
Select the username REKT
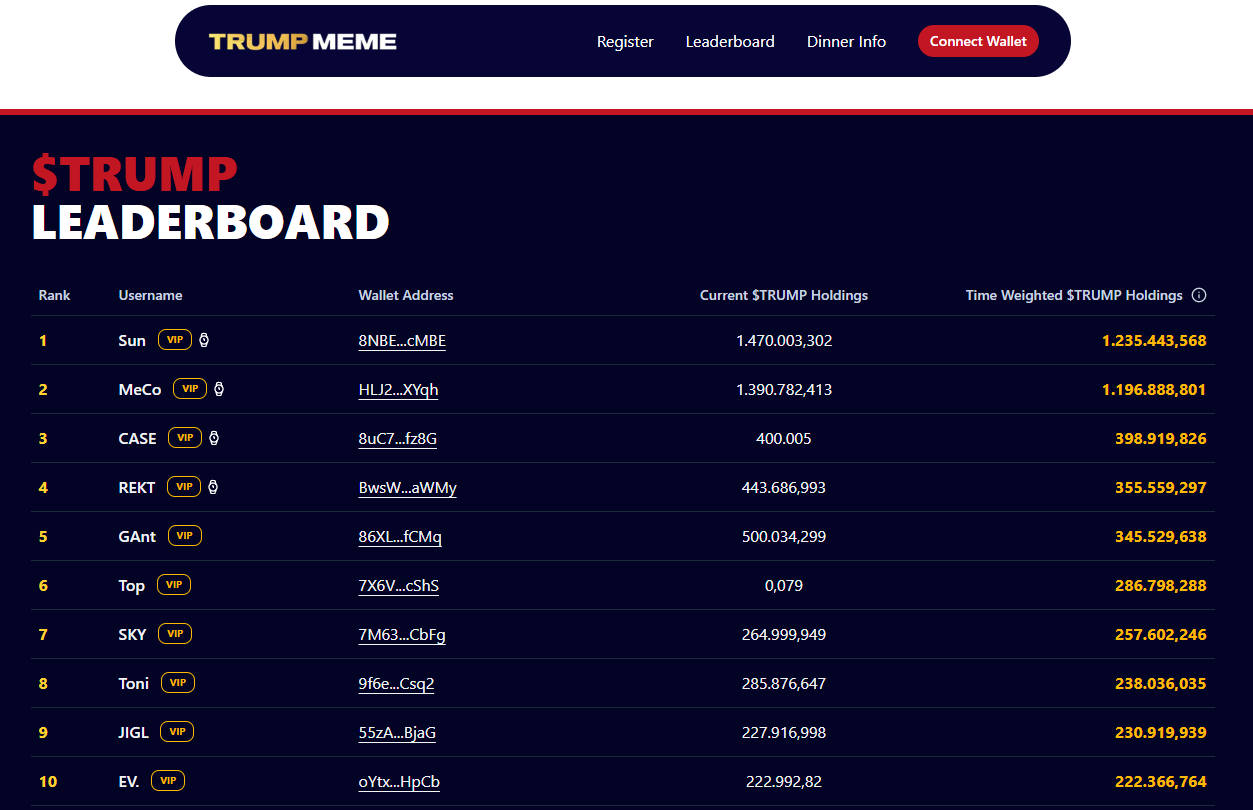click(137, 487)
